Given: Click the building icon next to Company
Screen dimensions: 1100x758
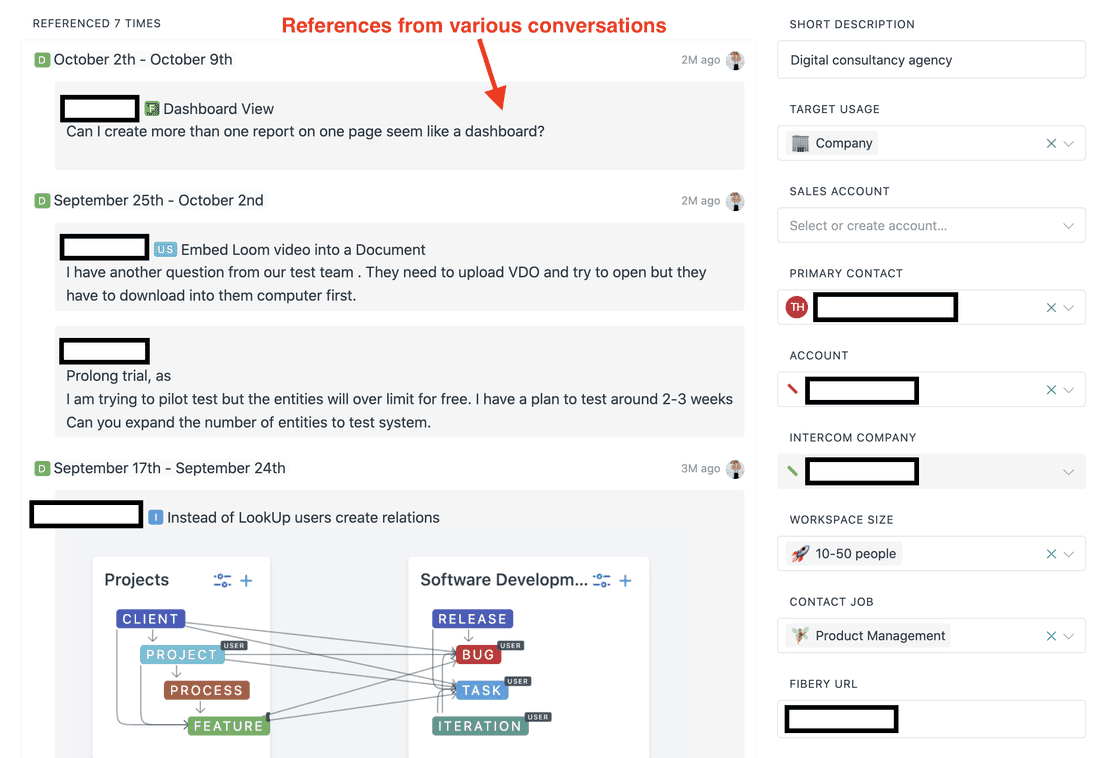Looking at the screenshot, I should (798, 143).
